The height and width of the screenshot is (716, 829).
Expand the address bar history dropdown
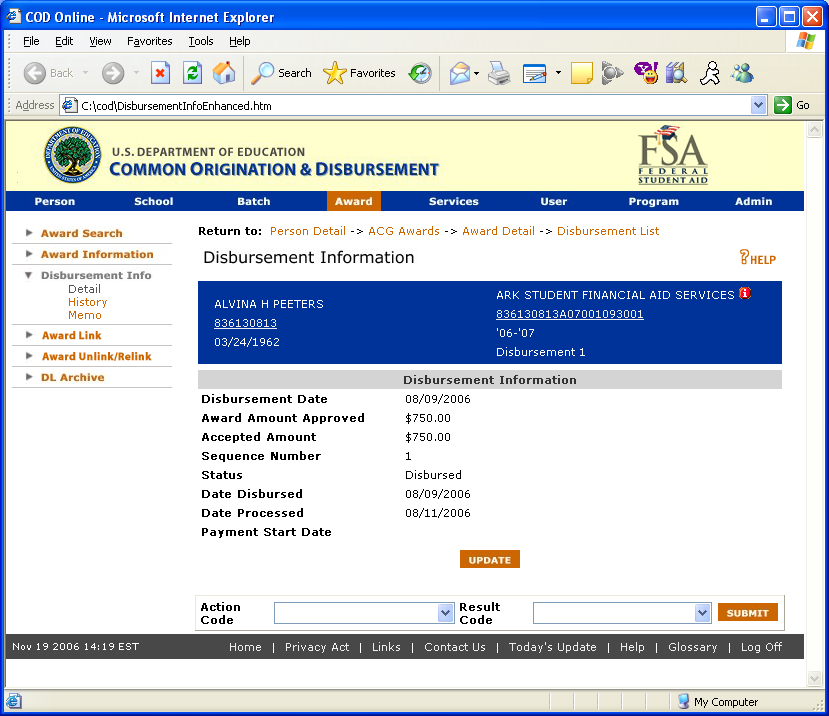758,105
